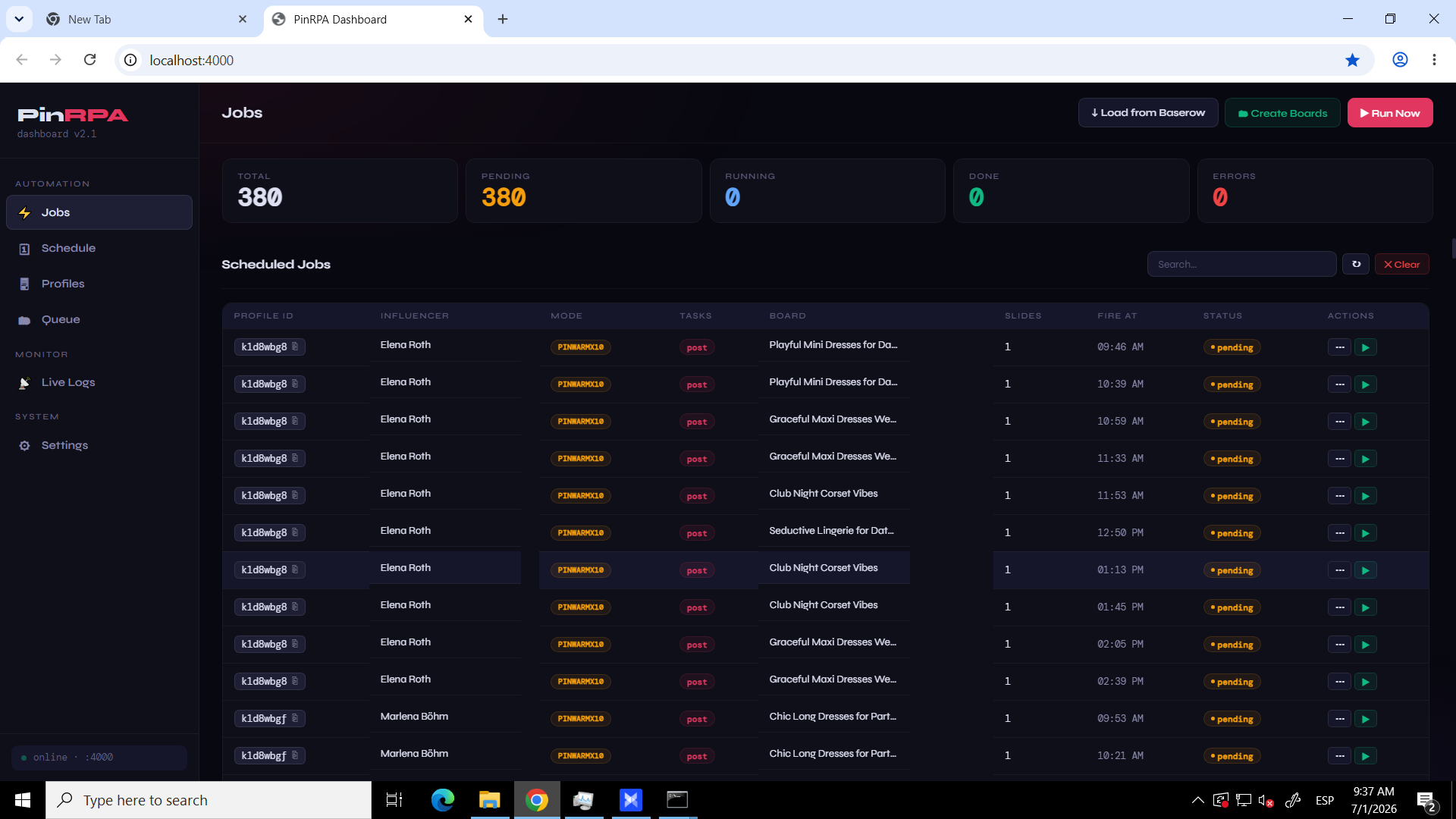Open more actions for 02:39 PM job
Viewport: 1456px width, 819px height.
click(x=1339, y=682)
